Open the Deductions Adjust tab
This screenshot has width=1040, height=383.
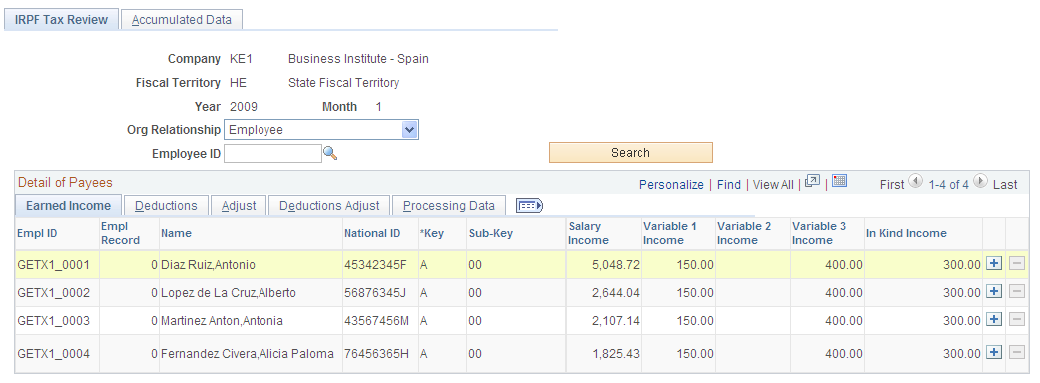(x=330, y=206)
